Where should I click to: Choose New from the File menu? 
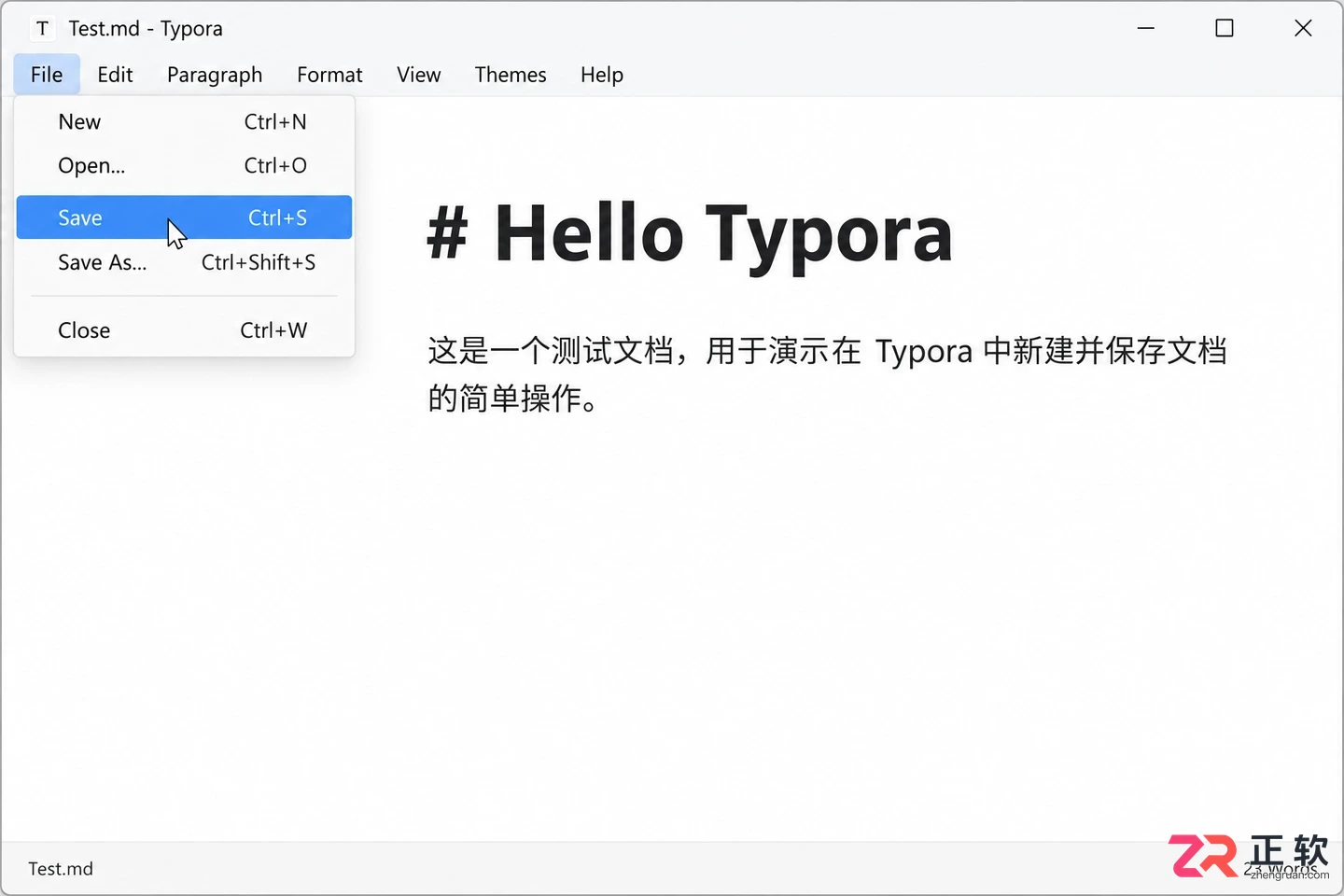pos(184,122)
